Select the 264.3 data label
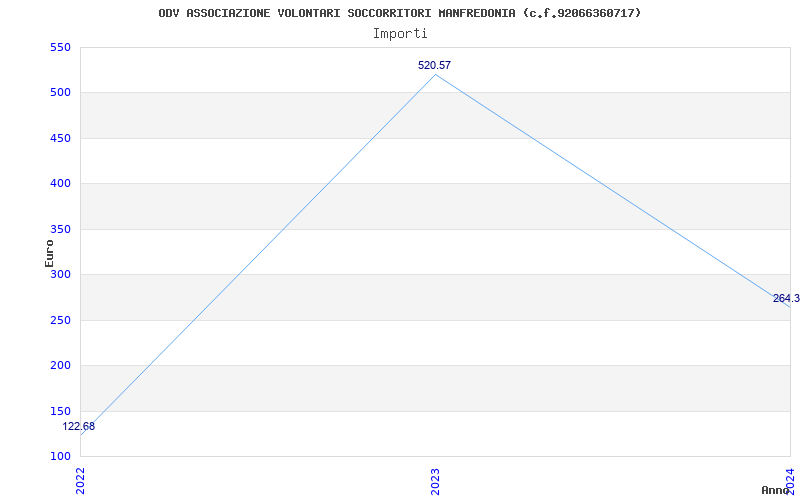 (786, 298)
